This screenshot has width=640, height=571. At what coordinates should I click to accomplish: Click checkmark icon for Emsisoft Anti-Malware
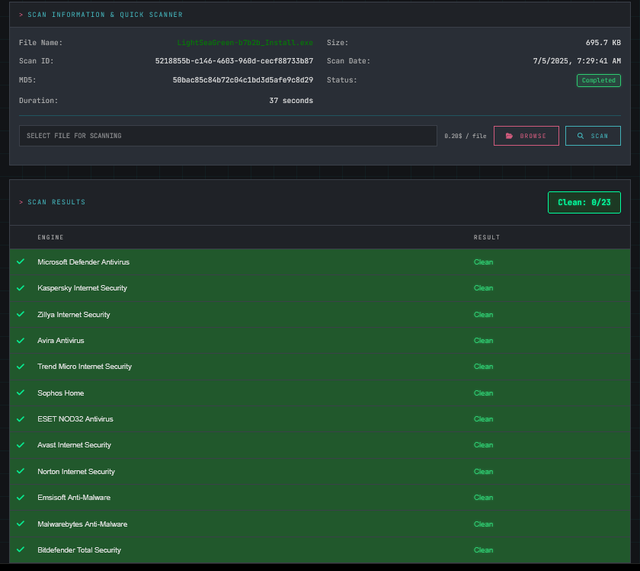(20, 498)
